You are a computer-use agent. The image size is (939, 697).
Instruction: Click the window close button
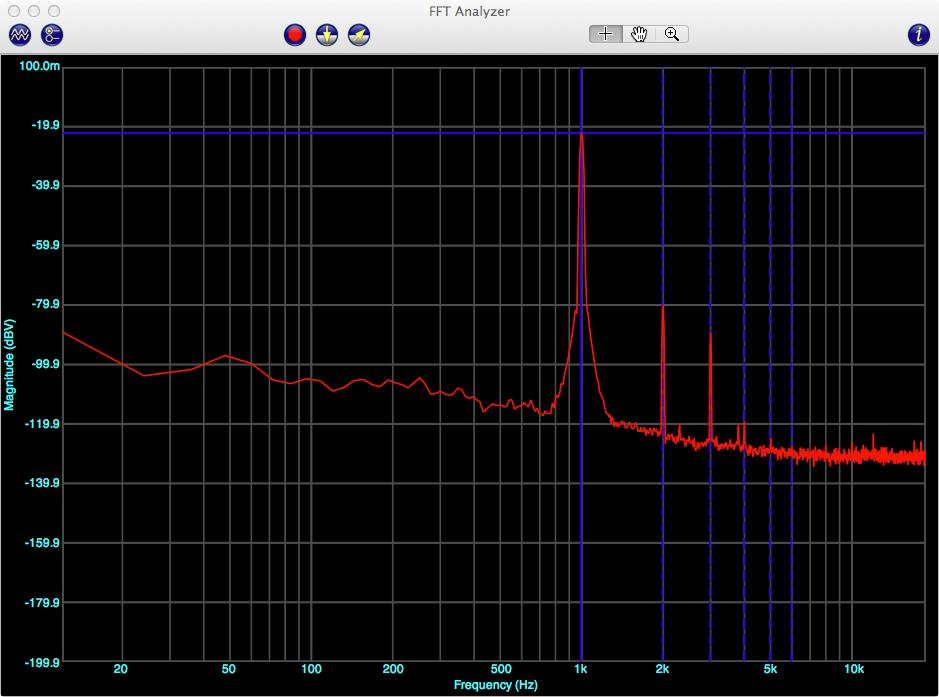point(14,11)
